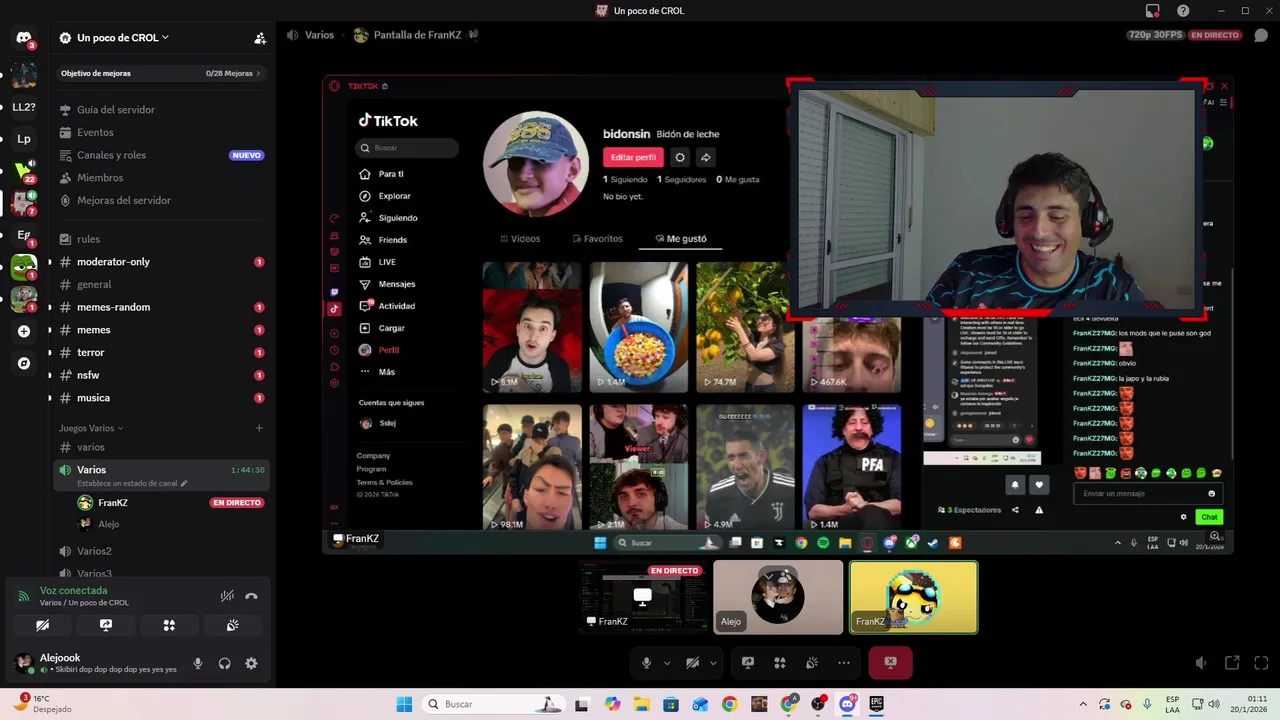Viewport: 1280px width, 720px height.
Task: Open Discover servers compass icon
Action: pos(24,363)
